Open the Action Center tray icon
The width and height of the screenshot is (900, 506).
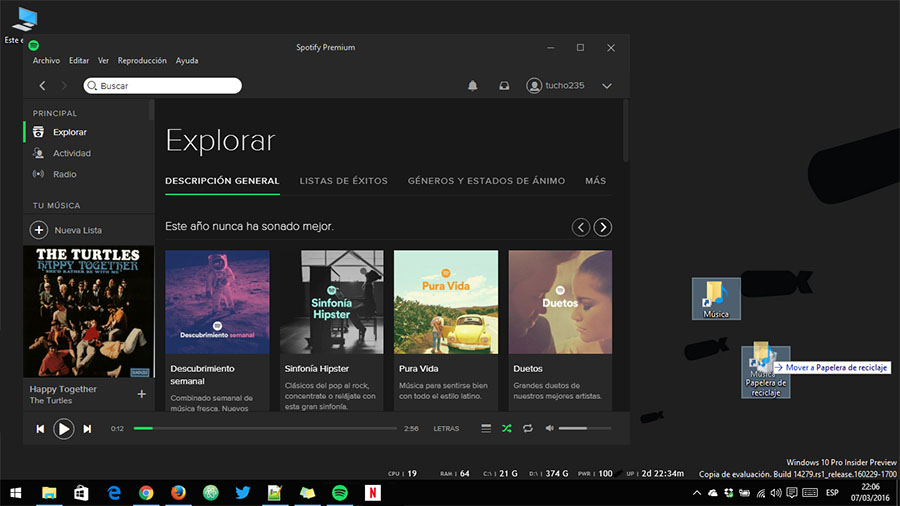click(x=792, y=493)
